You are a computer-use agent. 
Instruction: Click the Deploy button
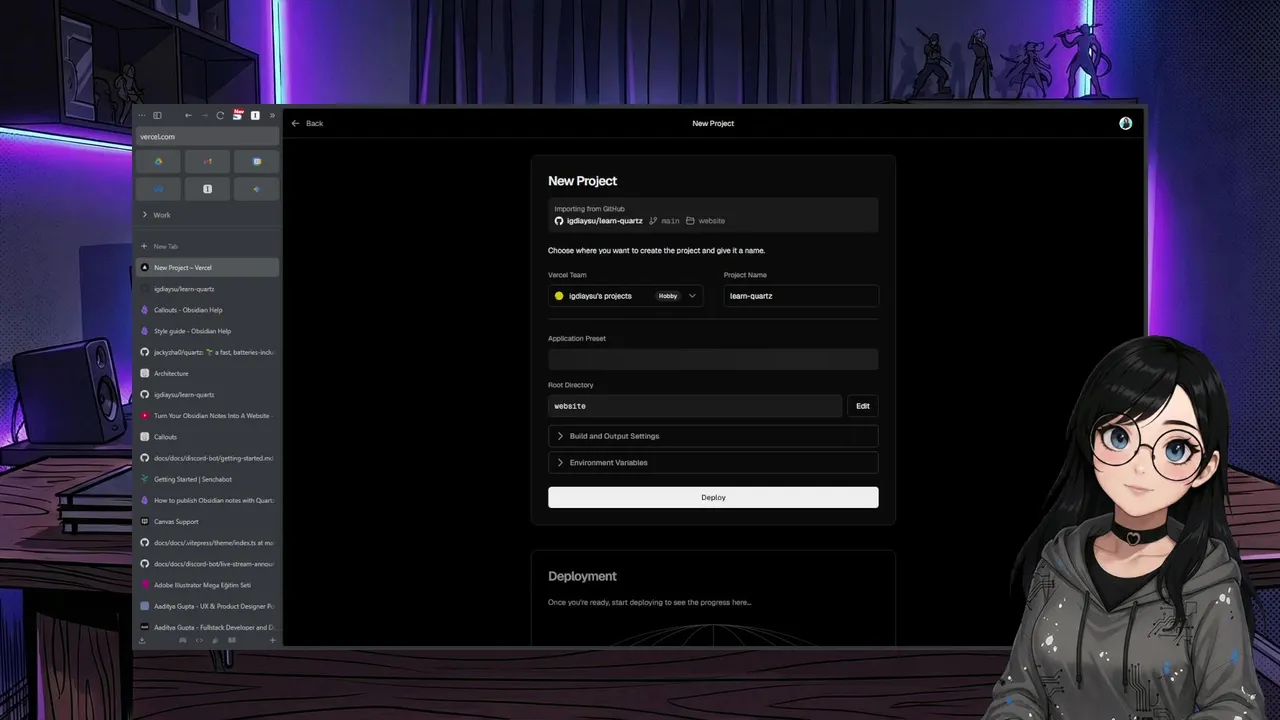(x=713, y=497)
